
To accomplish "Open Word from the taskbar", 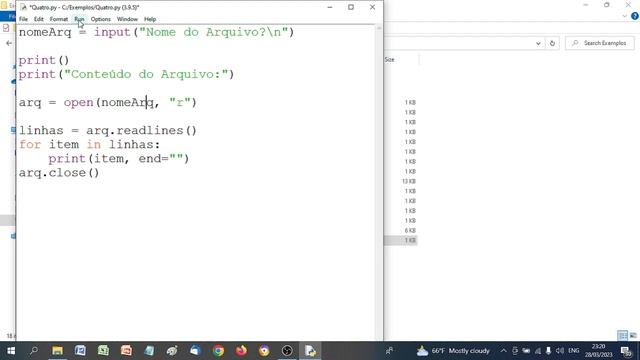I will point(80,351).
